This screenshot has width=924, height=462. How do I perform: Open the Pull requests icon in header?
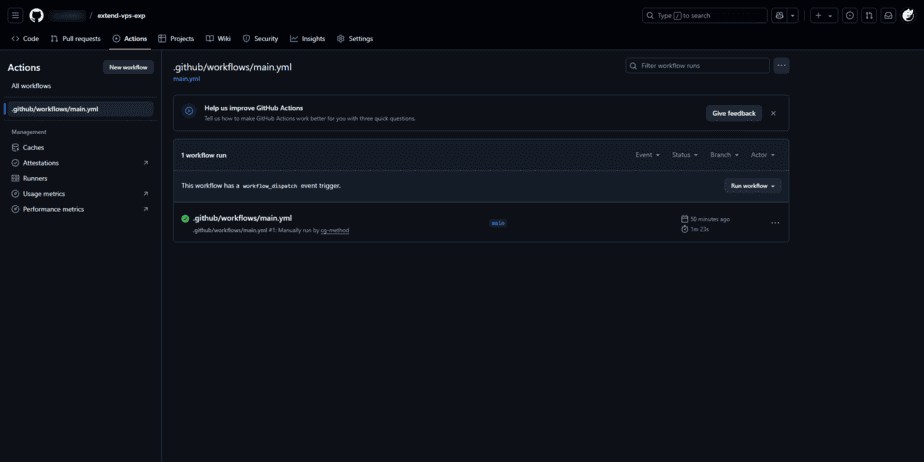tap(869, 15)
